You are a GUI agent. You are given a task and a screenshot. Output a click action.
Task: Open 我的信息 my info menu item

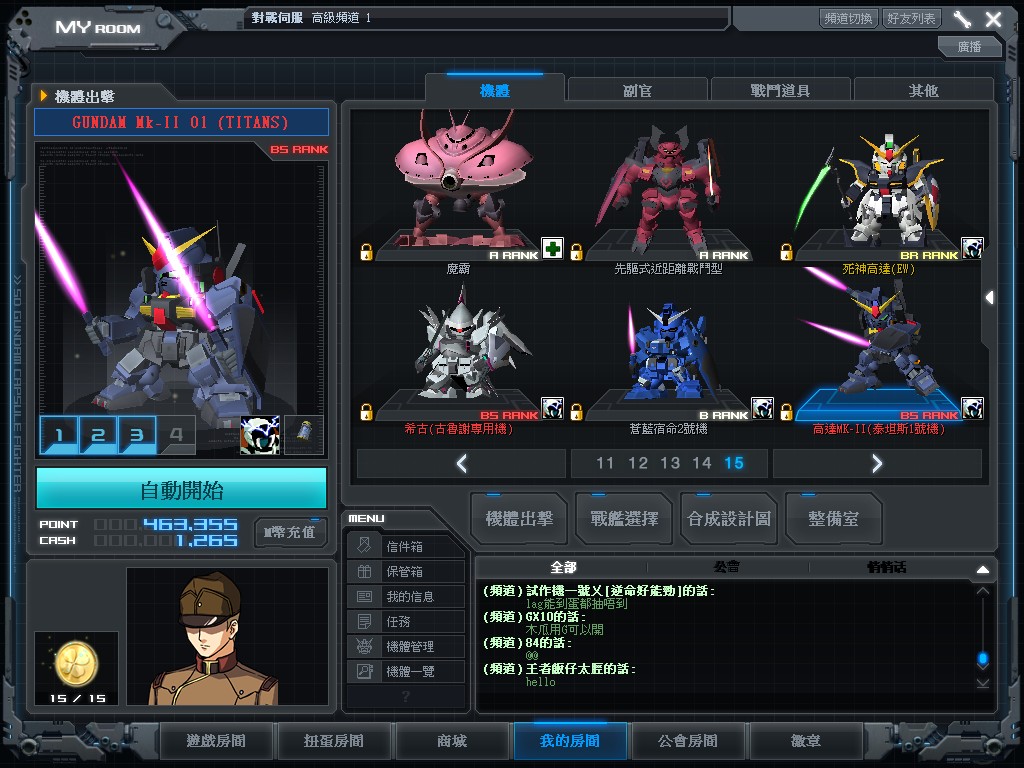point(406,596)
